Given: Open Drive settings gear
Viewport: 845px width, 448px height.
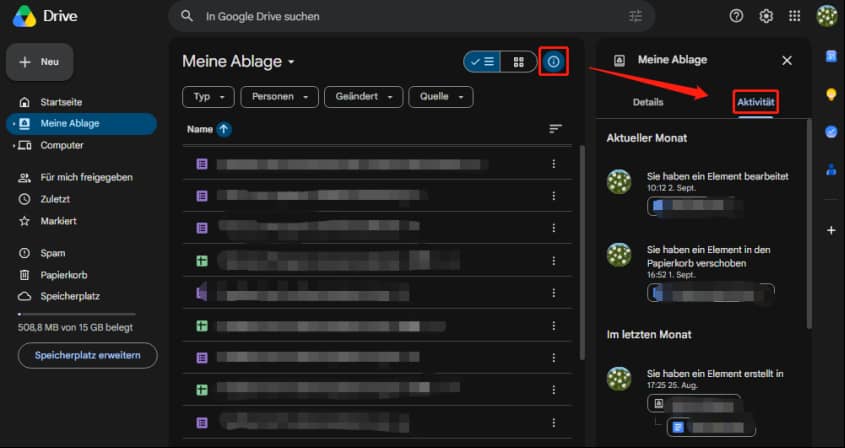Looking at the screenshot, I should pyautogui.click(x=766, y=16).
